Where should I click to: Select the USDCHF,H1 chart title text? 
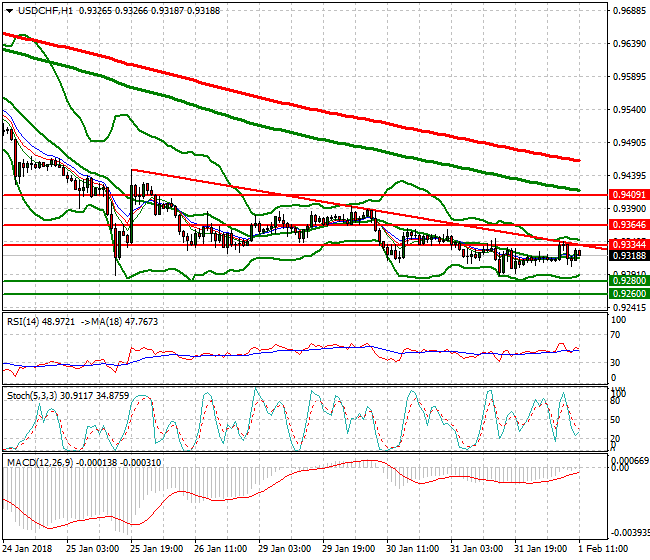click(x=45, y=11)
